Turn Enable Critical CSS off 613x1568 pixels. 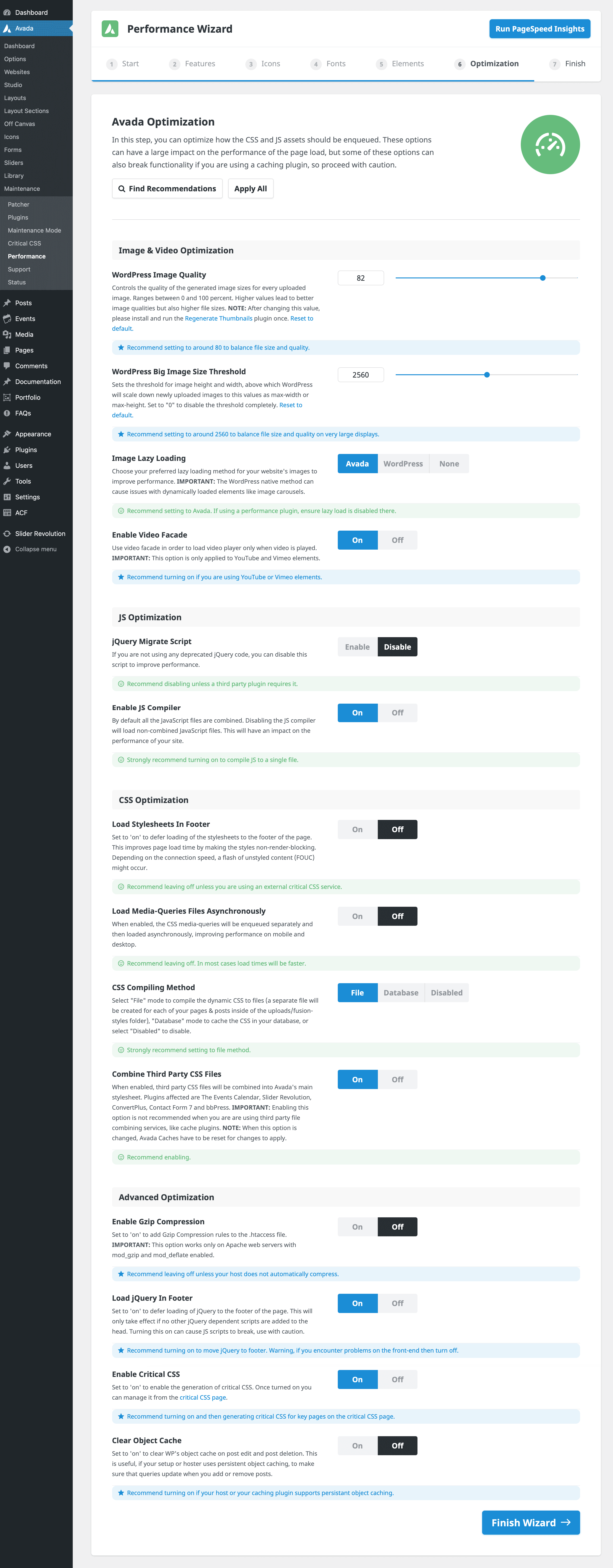click(x=398, y=1379)
